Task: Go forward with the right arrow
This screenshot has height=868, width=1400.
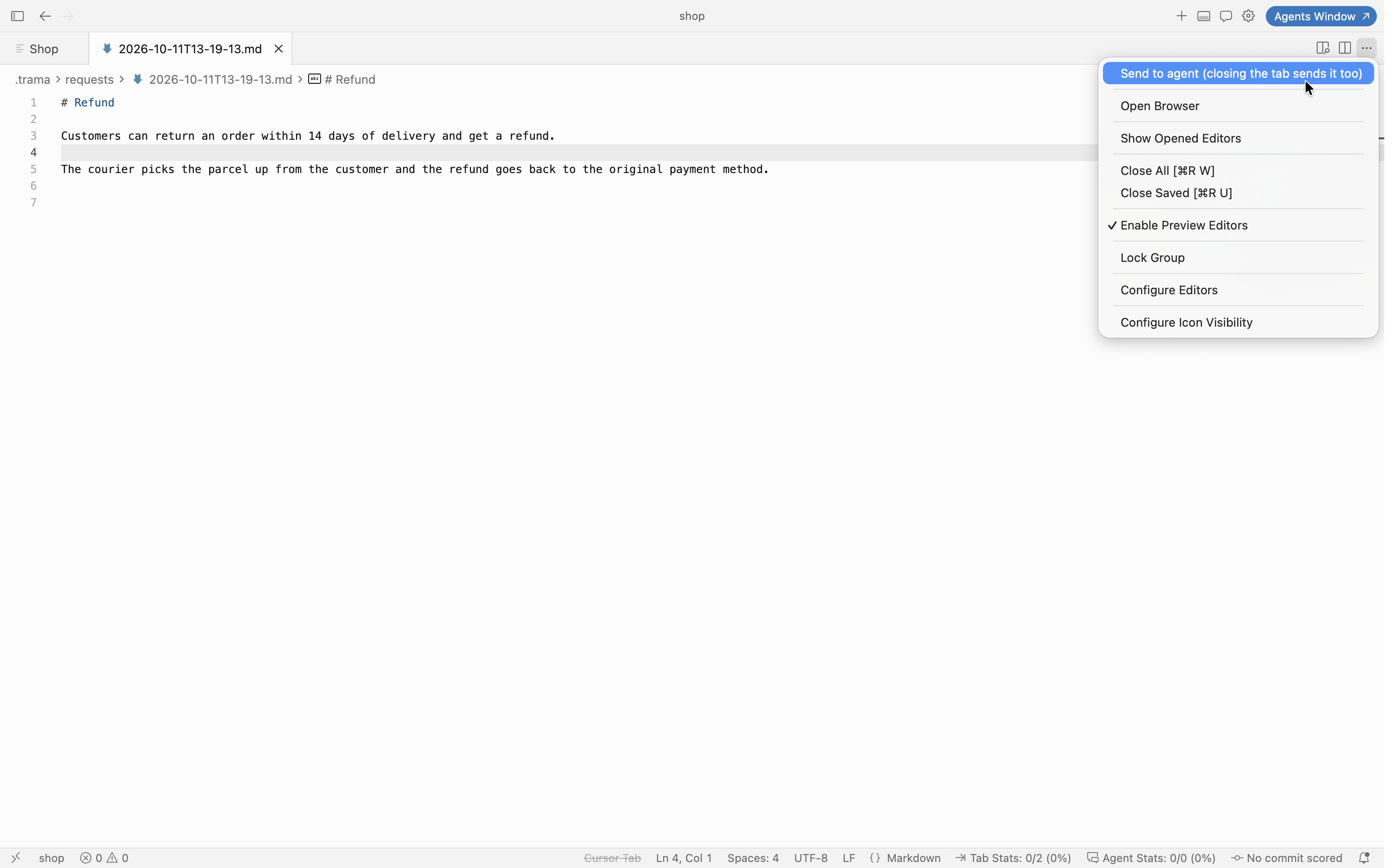Action: coord(68,16)
